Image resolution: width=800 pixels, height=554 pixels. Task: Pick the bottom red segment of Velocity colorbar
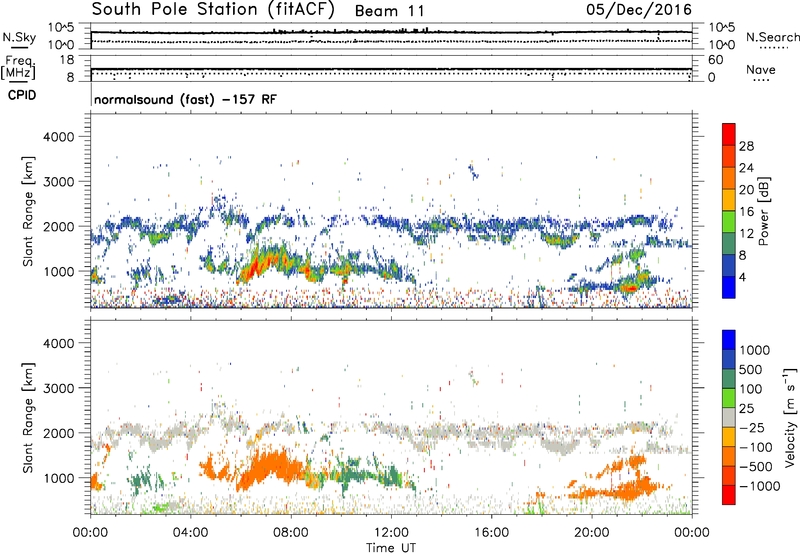coord(729,495)
